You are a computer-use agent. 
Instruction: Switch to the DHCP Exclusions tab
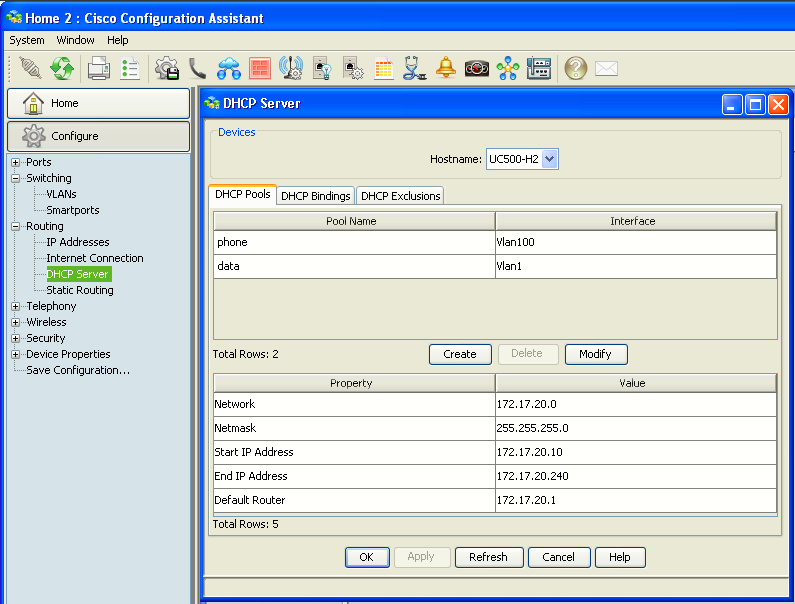tap(401, 196)
